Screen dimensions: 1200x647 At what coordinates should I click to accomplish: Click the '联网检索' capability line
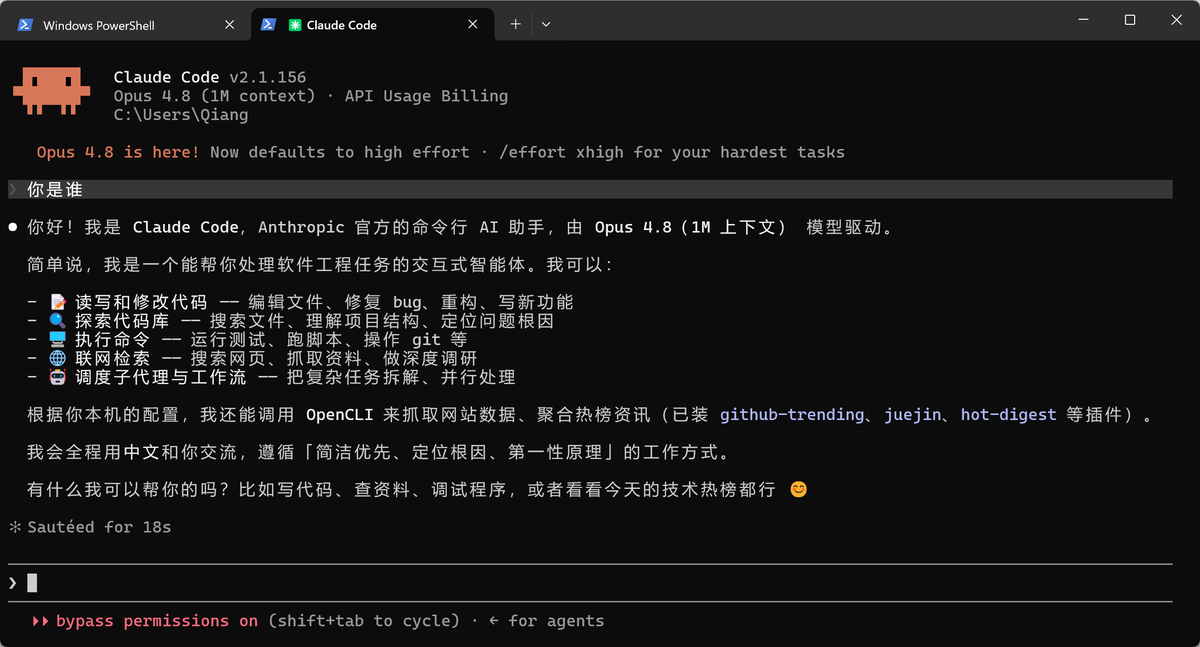tap(252, 358)
